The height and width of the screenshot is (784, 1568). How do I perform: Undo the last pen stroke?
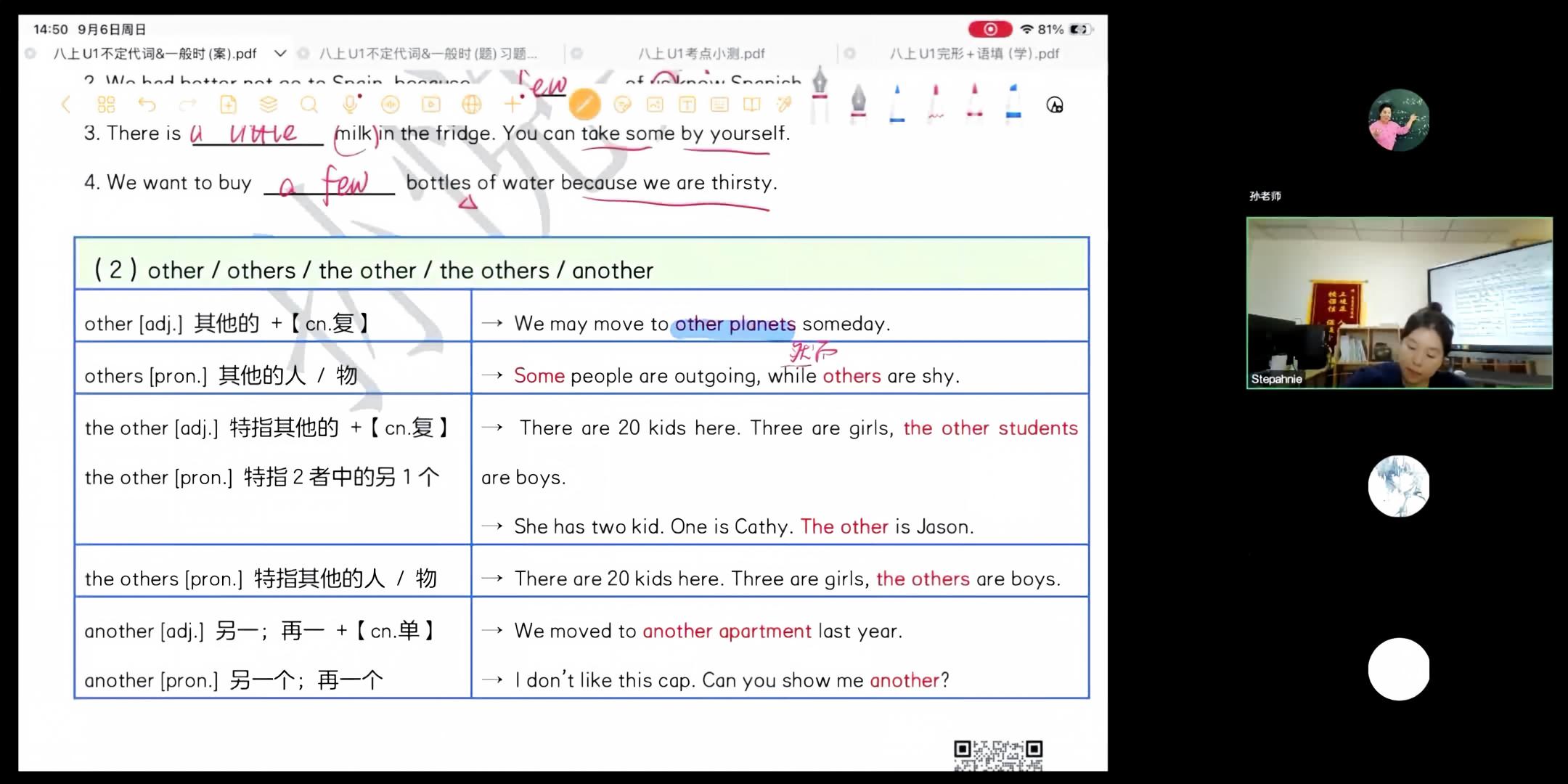tap(147, 105)
